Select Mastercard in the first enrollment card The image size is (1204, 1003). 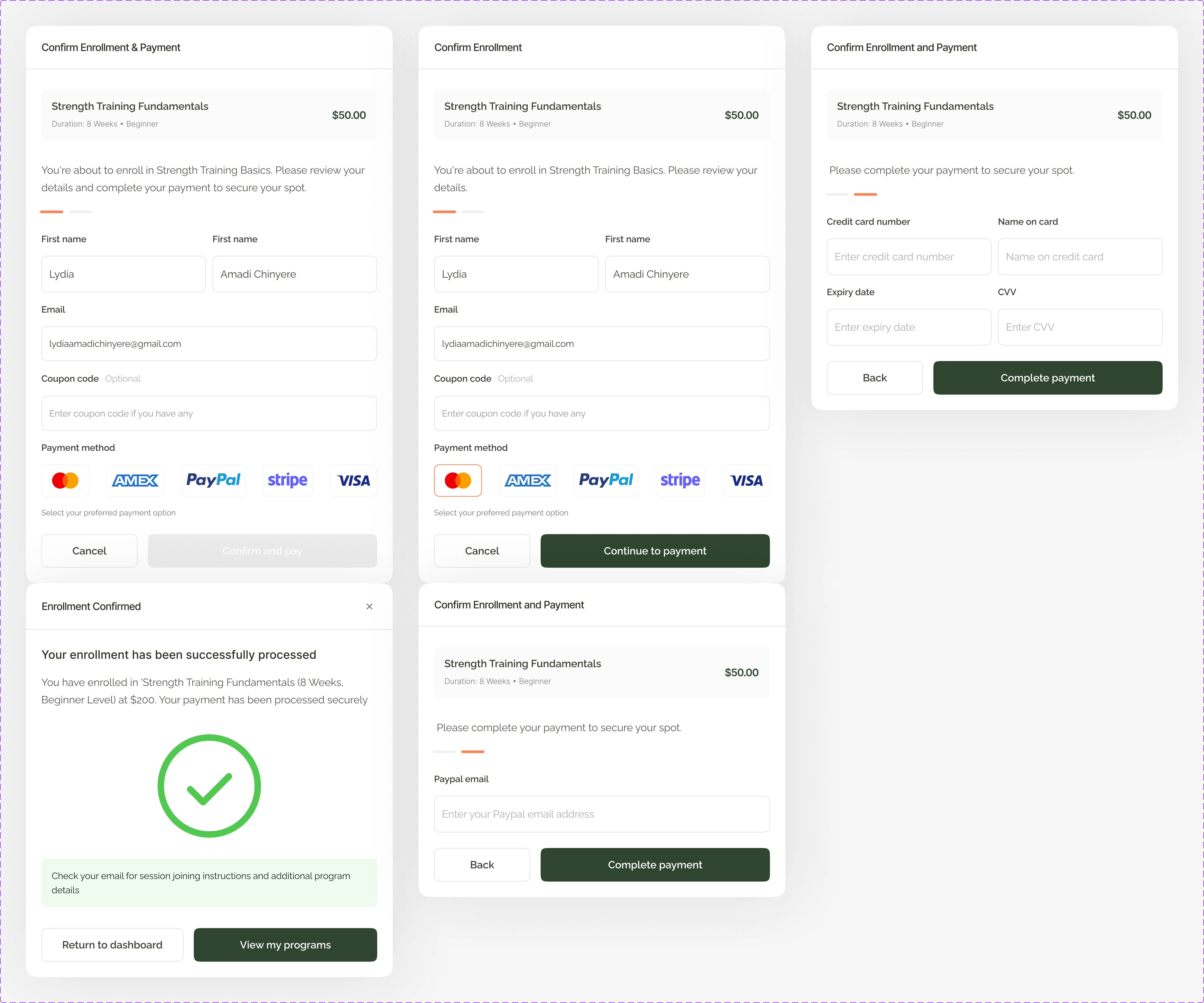tap(65, 480)
